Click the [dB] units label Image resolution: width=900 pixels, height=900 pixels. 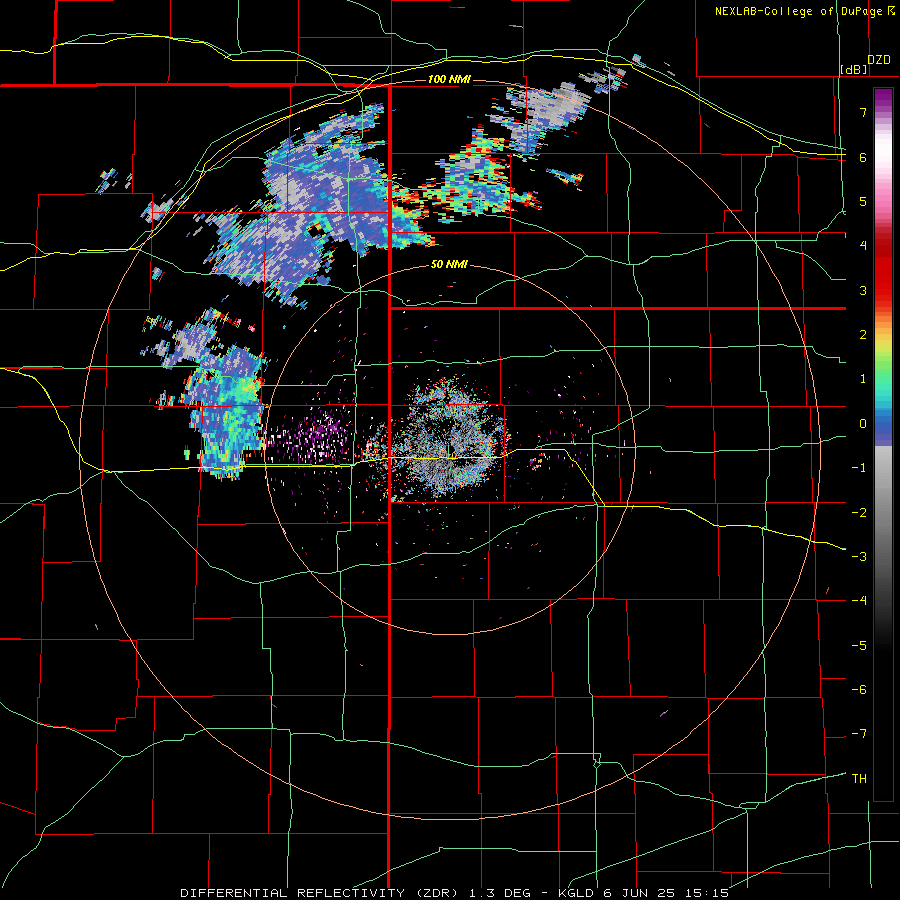(854, 69)
